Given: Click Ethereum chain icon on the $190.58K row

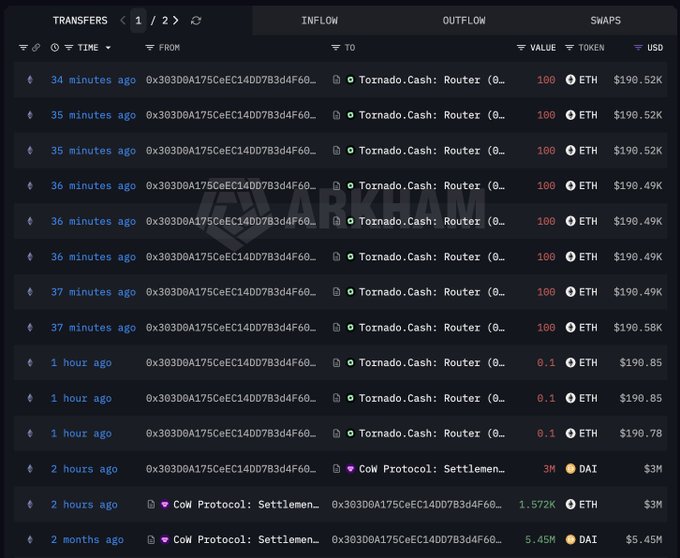Looking at the screenshot, I should pos(30,327).
